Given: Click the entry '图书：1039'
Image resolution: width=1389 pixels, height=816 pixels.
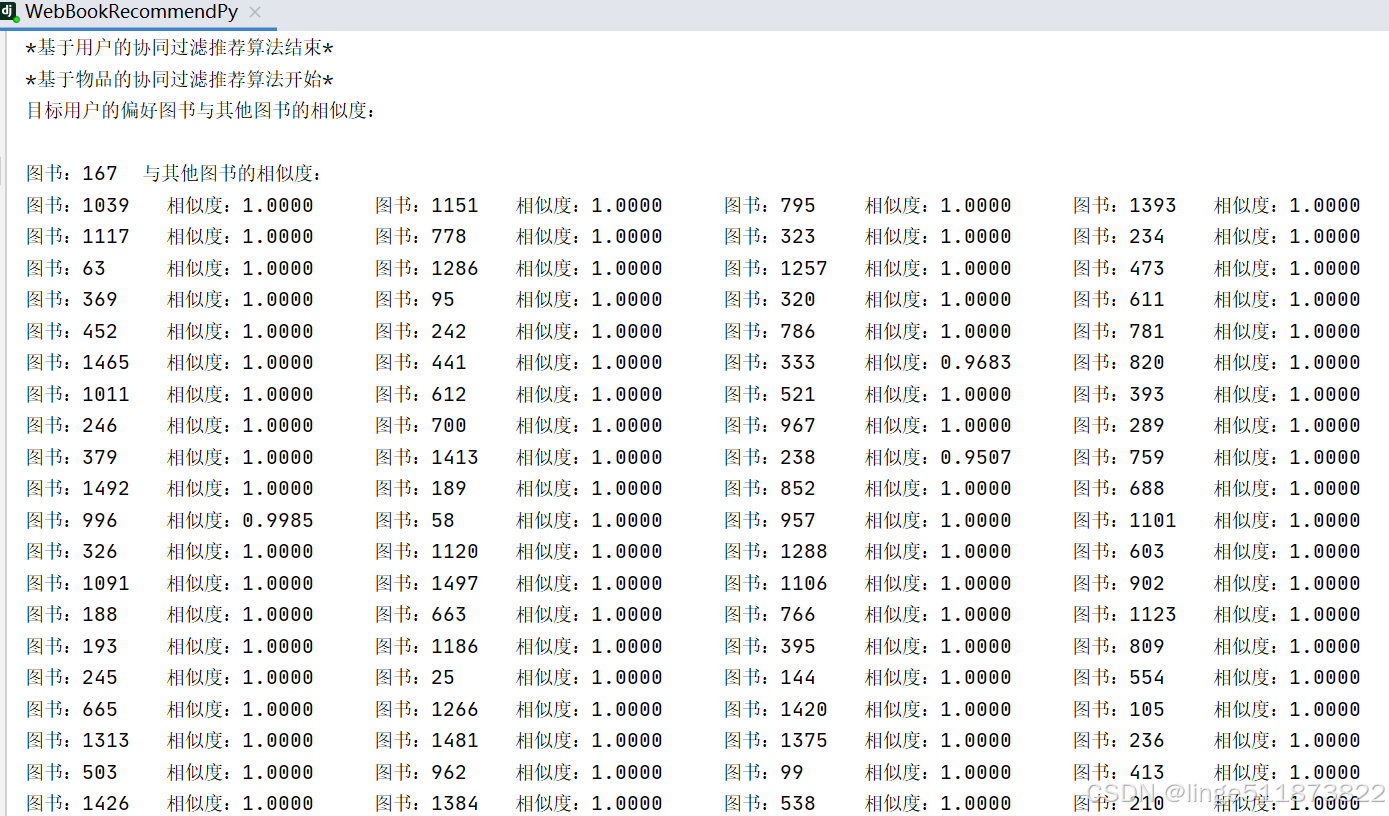Looking at the screenshot, I should [78, 205].
